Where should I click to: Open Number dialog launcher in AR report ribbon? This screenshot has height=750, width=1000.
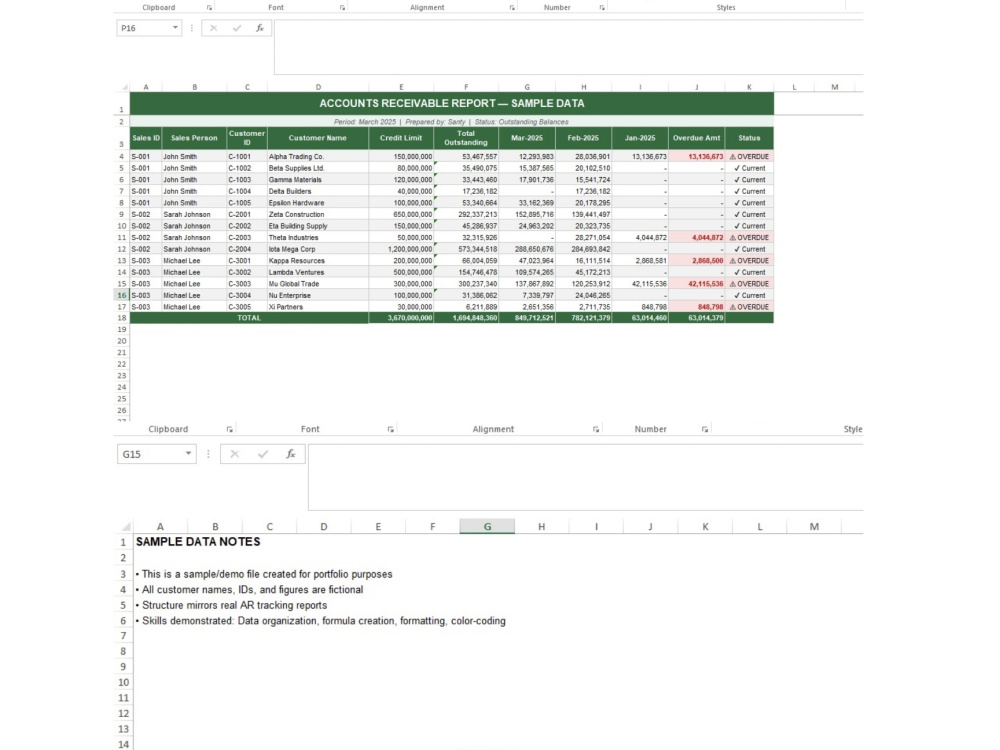pos(602,8)
